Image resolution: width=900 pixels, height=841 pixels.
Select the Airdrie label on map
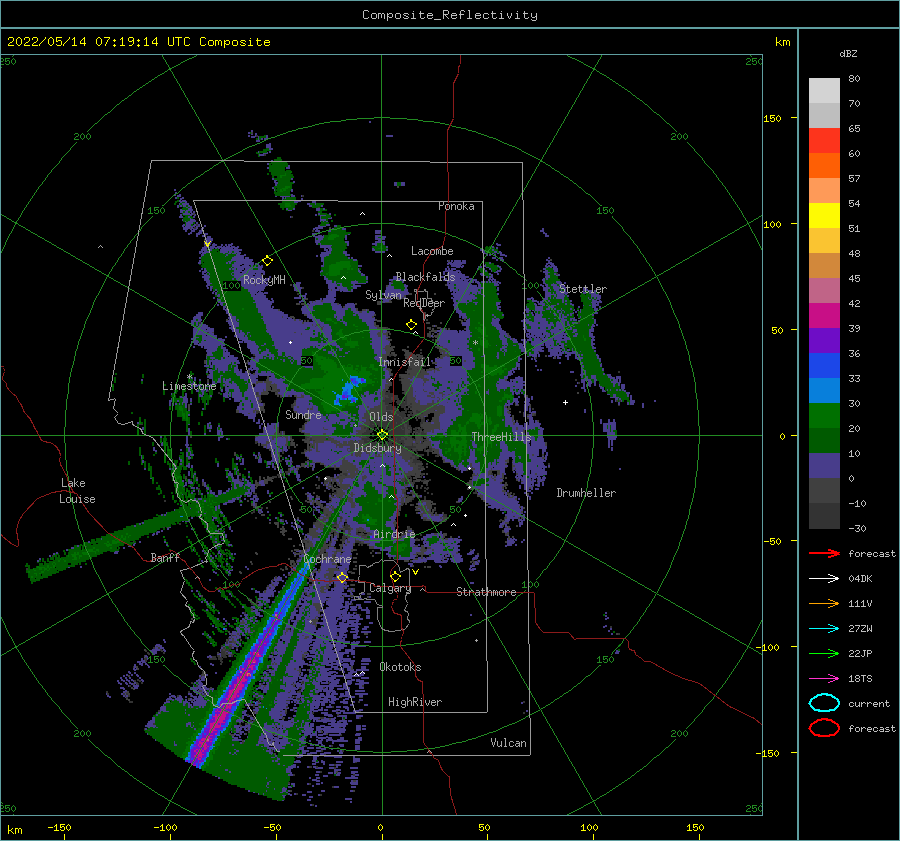(x=394, y=534)
